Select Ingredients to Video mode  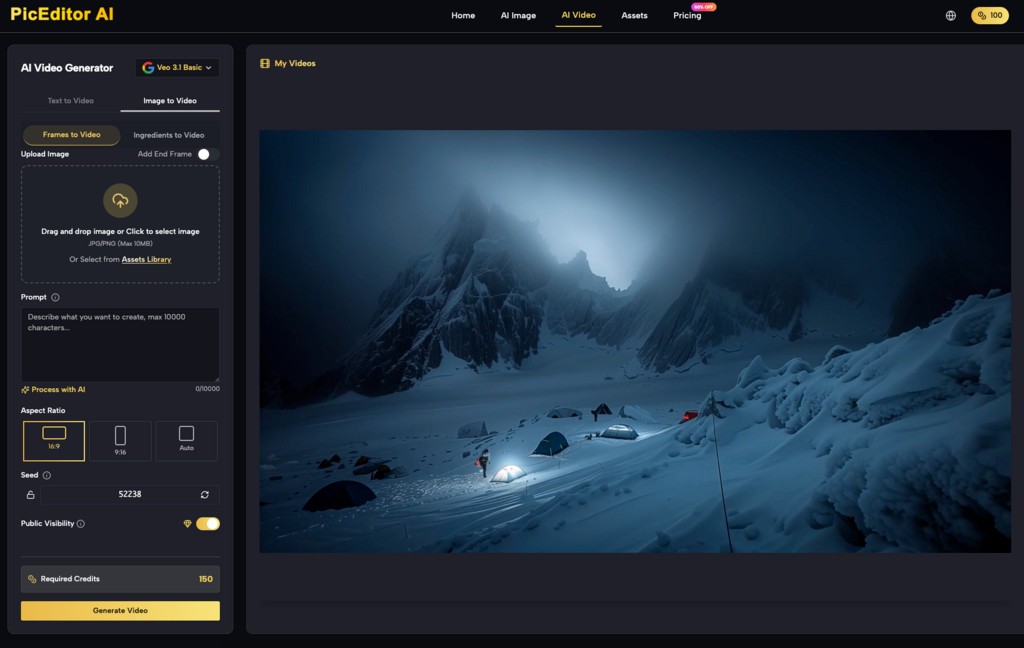pos(169,135)
